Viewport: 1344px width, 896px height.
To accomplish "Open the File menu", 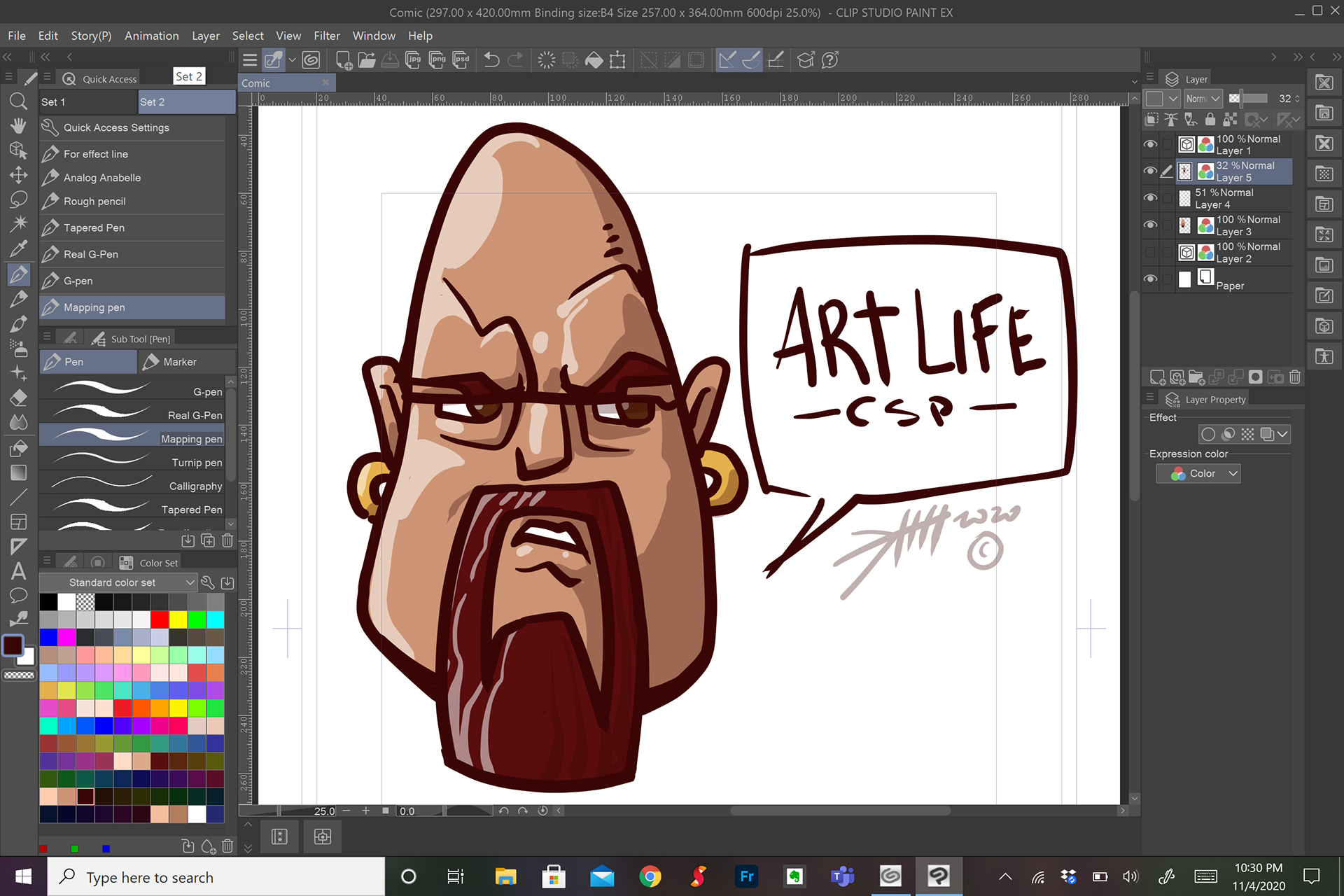I will pyautogui.click(x=17, y=36).
